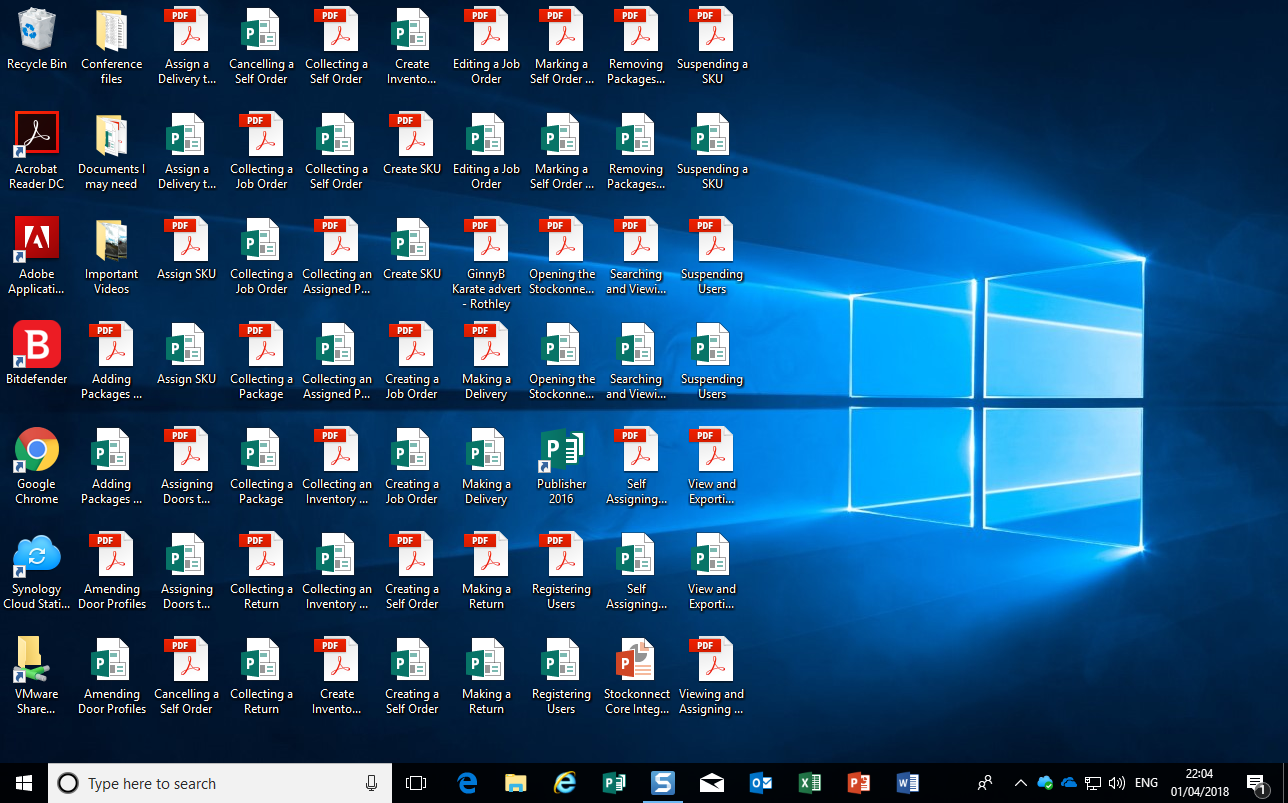Launch Outlook from the taskbar
This screenshot has height=803, width=1288.
[761, 783]
